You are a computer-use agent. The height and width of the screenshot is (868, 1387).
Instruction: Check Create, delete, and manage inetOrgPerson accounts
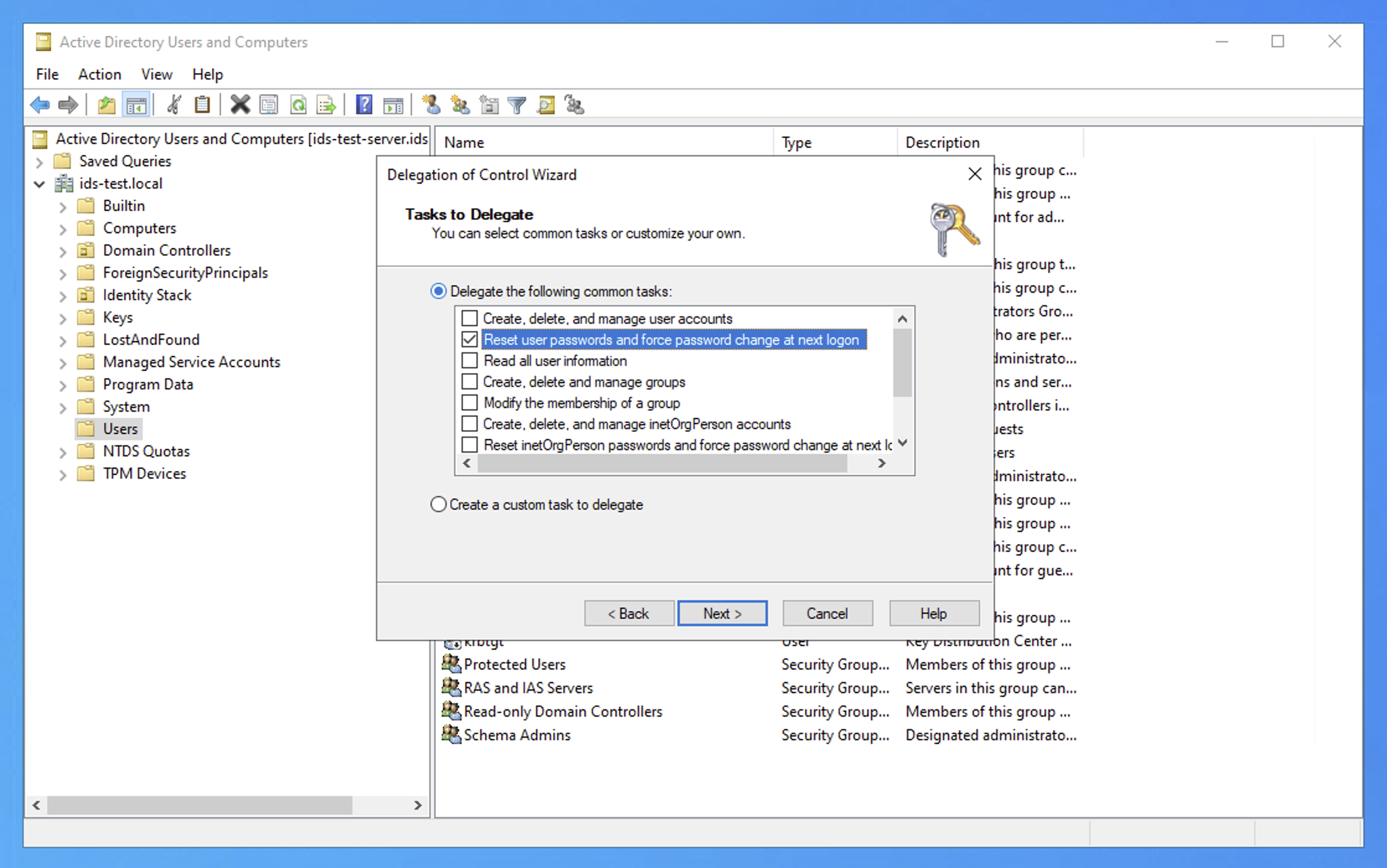click(470, 424)
